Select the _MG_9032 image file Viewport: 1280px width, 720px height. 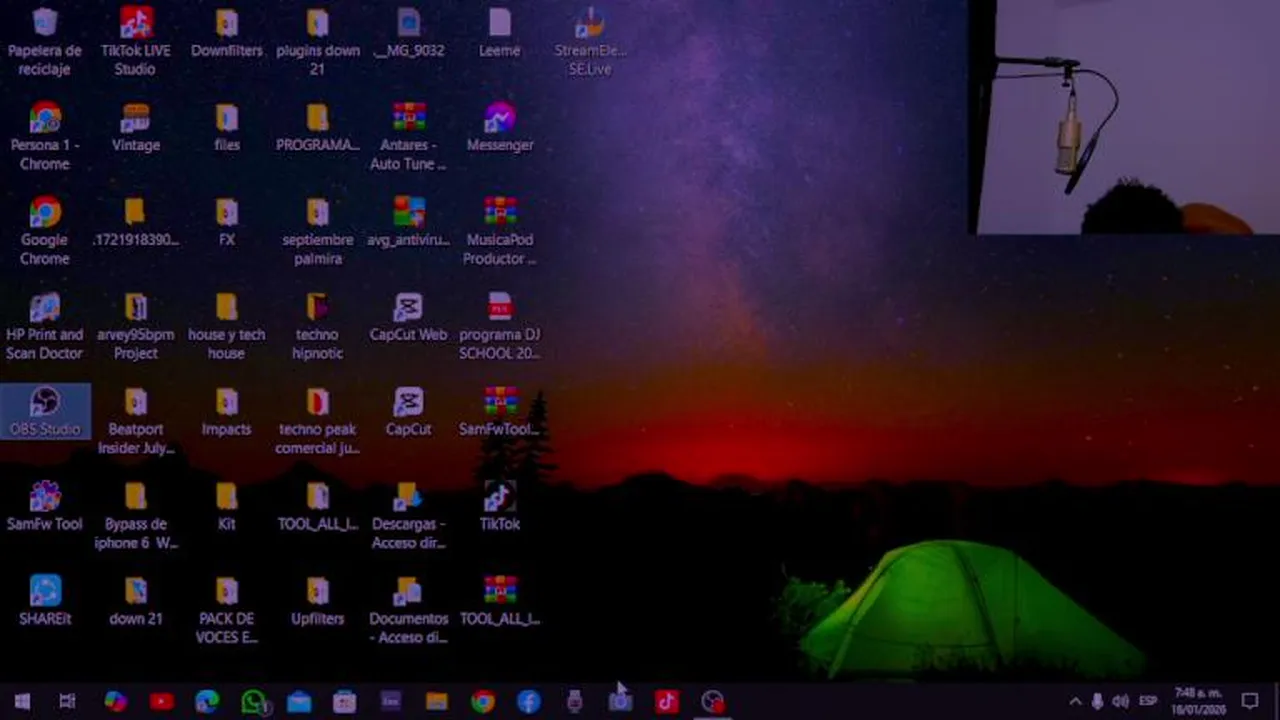408,33
